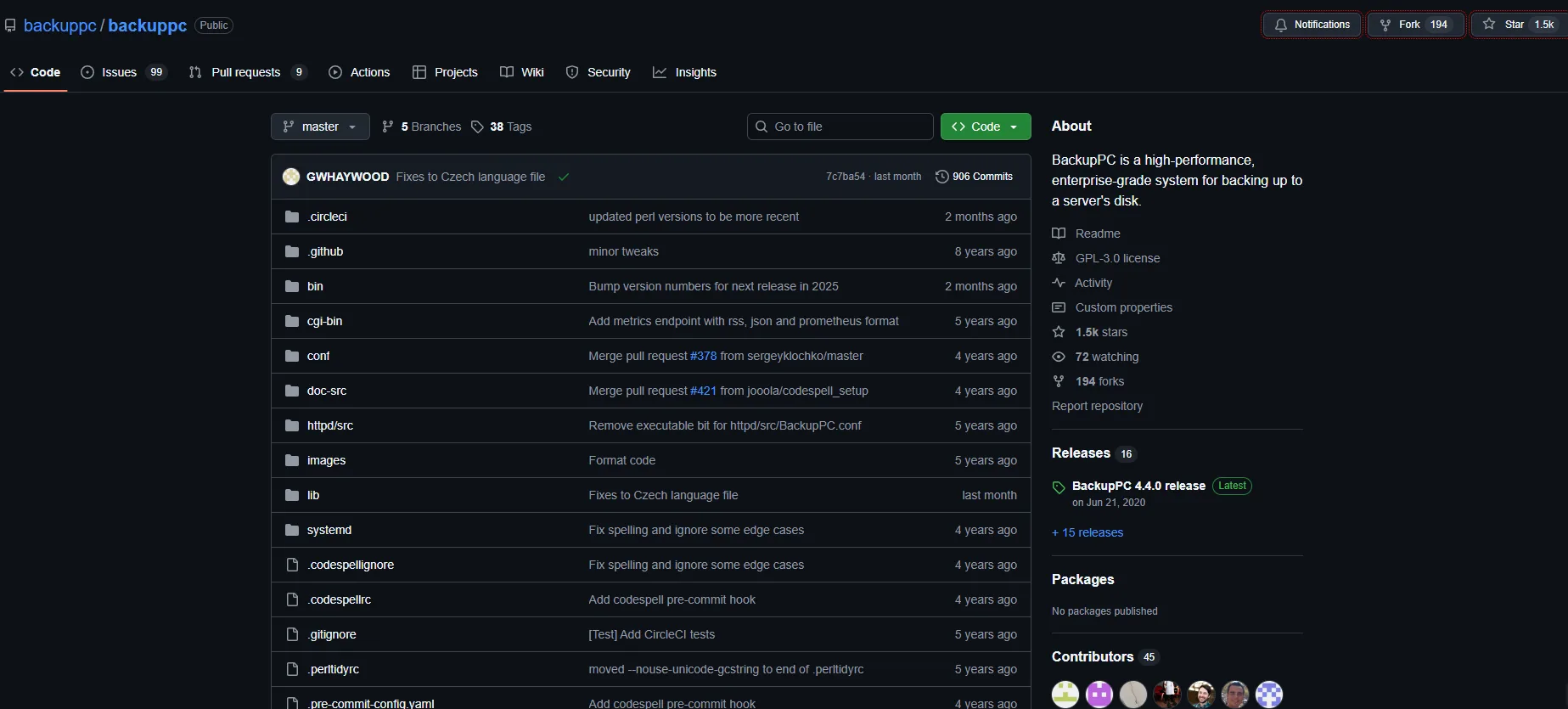
Task: Click the tag icon next to 38 Tags
Action: pos(477,127)
